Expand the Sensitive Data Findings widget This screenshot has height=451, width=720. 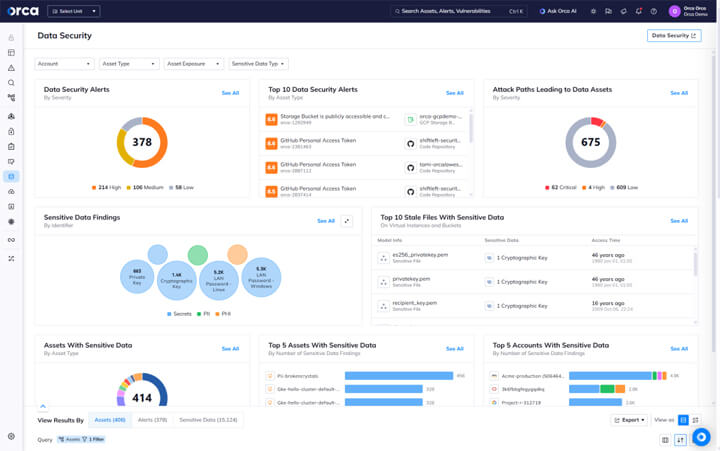point(347,221)
